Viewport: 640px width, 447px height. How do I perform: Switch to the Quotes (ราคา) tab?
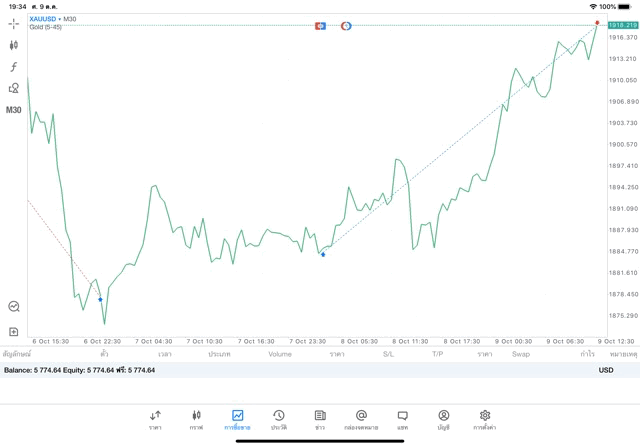pos(155,419)
